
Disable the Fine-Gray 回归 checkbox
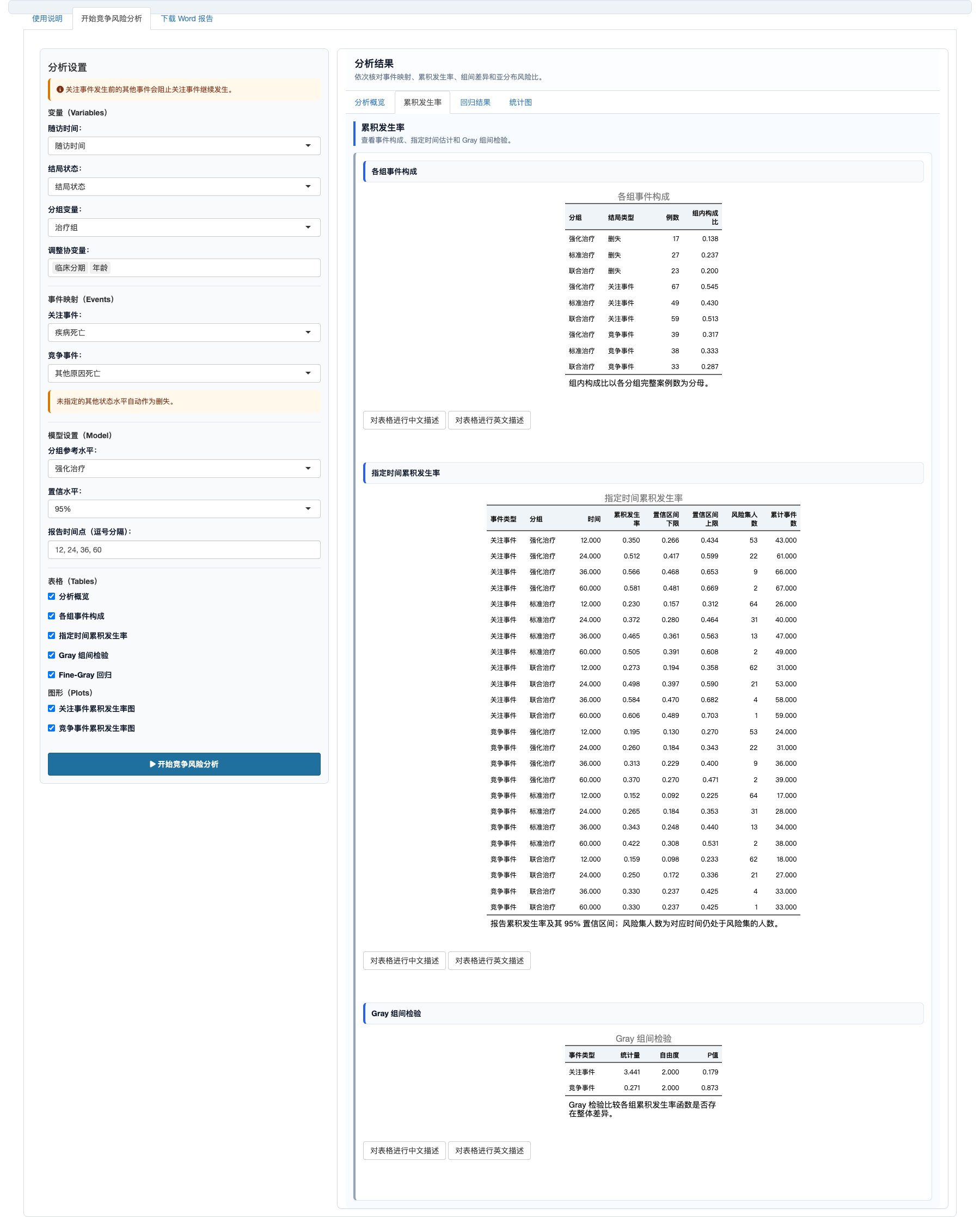[x=51, y=674]
